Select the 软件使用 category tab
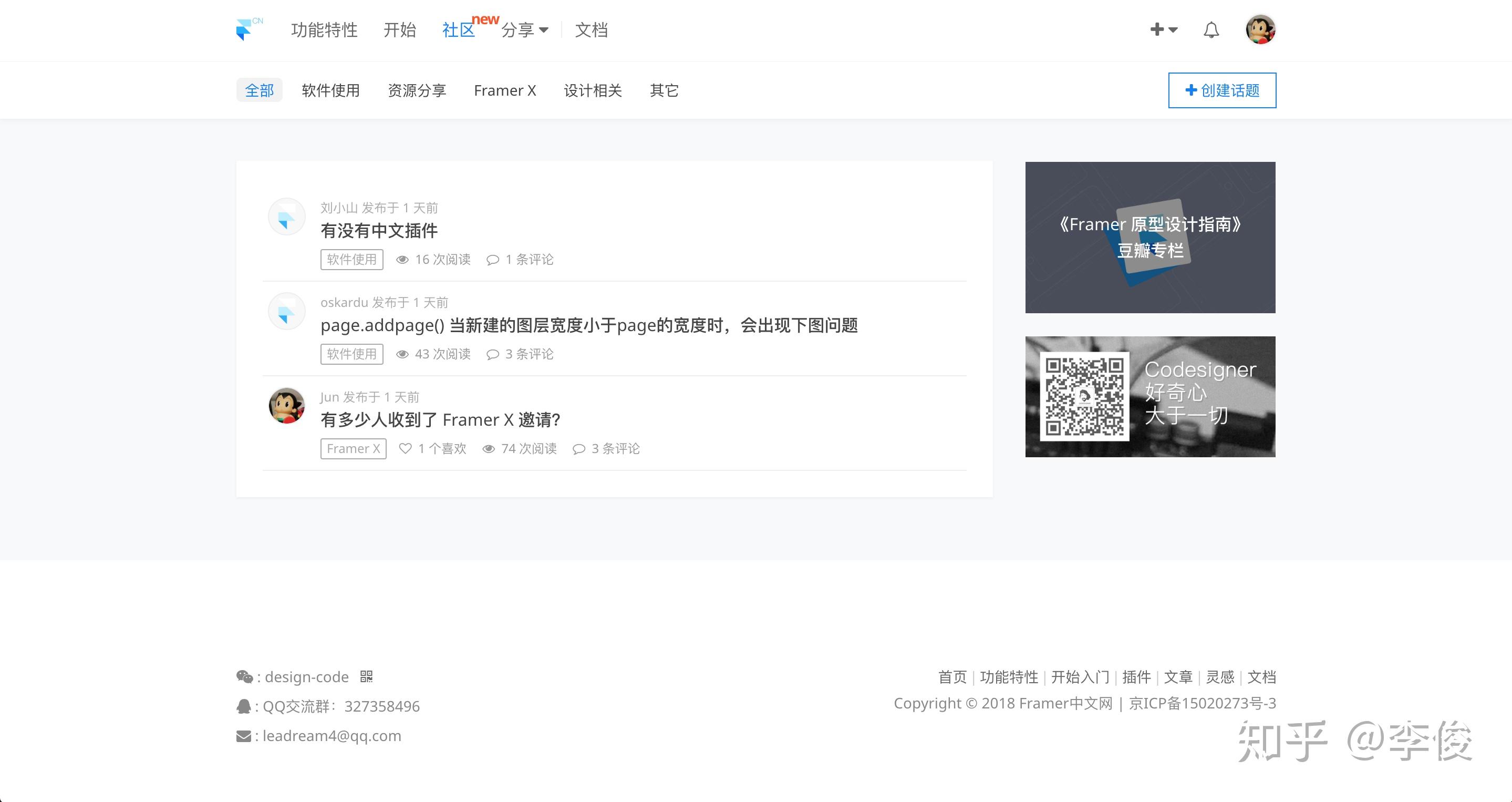 pyautogui.click(x=330, y=90)
